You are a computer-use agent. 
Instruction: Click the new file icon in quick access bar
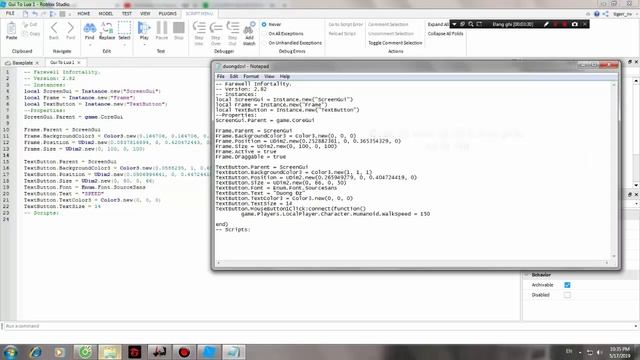coord(25,14)
